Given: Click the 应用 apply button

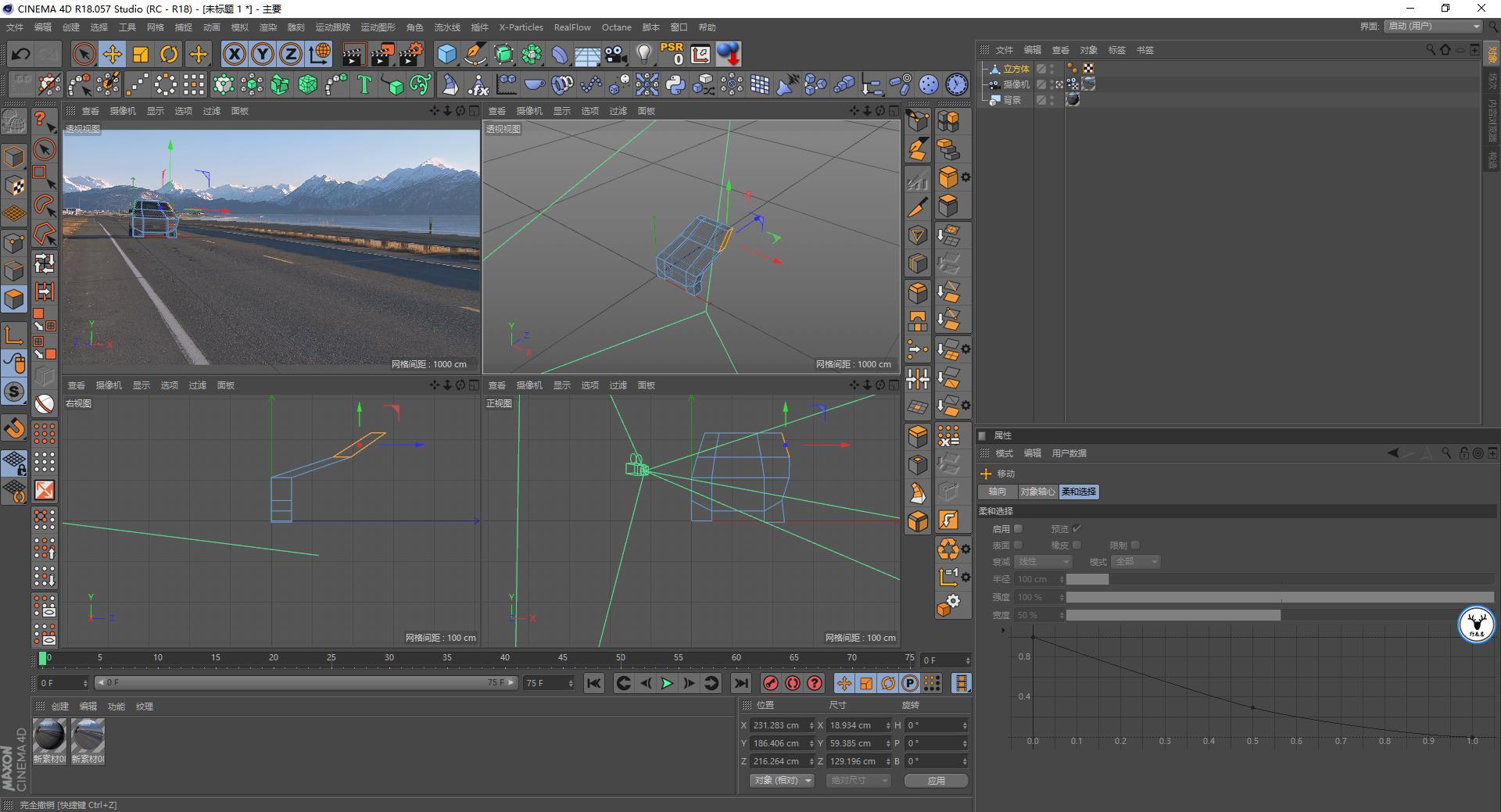Looking at the screenshot, I should [x=936, y=781].
